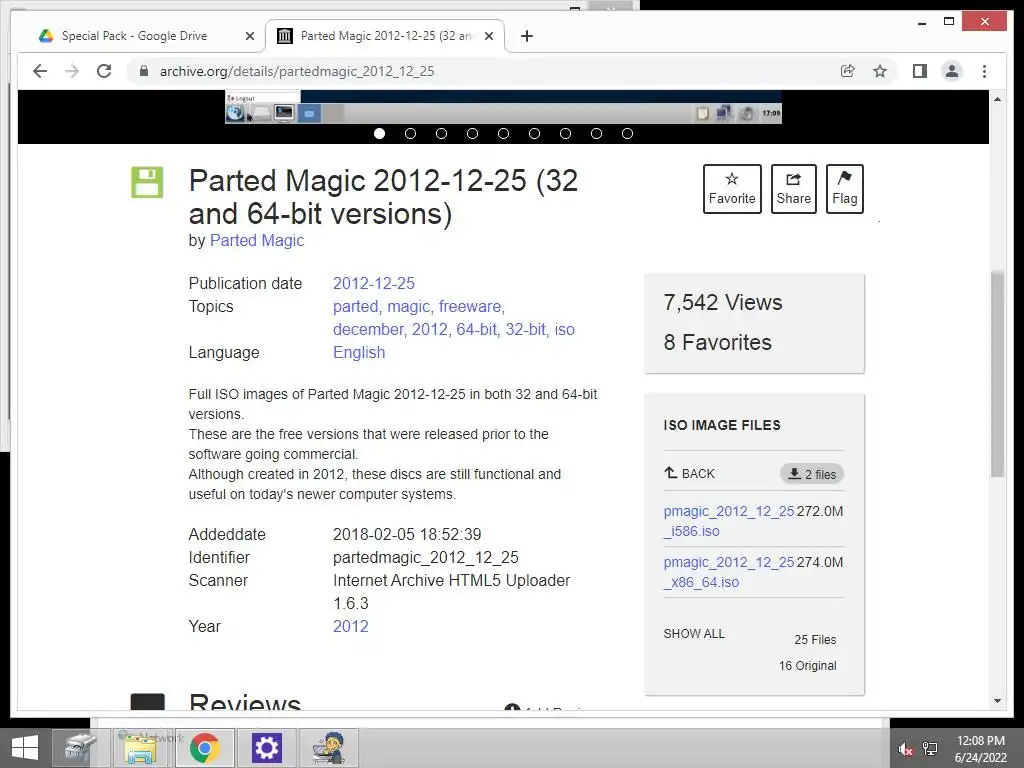Open the 'freeware' topic link

[470, 306]
